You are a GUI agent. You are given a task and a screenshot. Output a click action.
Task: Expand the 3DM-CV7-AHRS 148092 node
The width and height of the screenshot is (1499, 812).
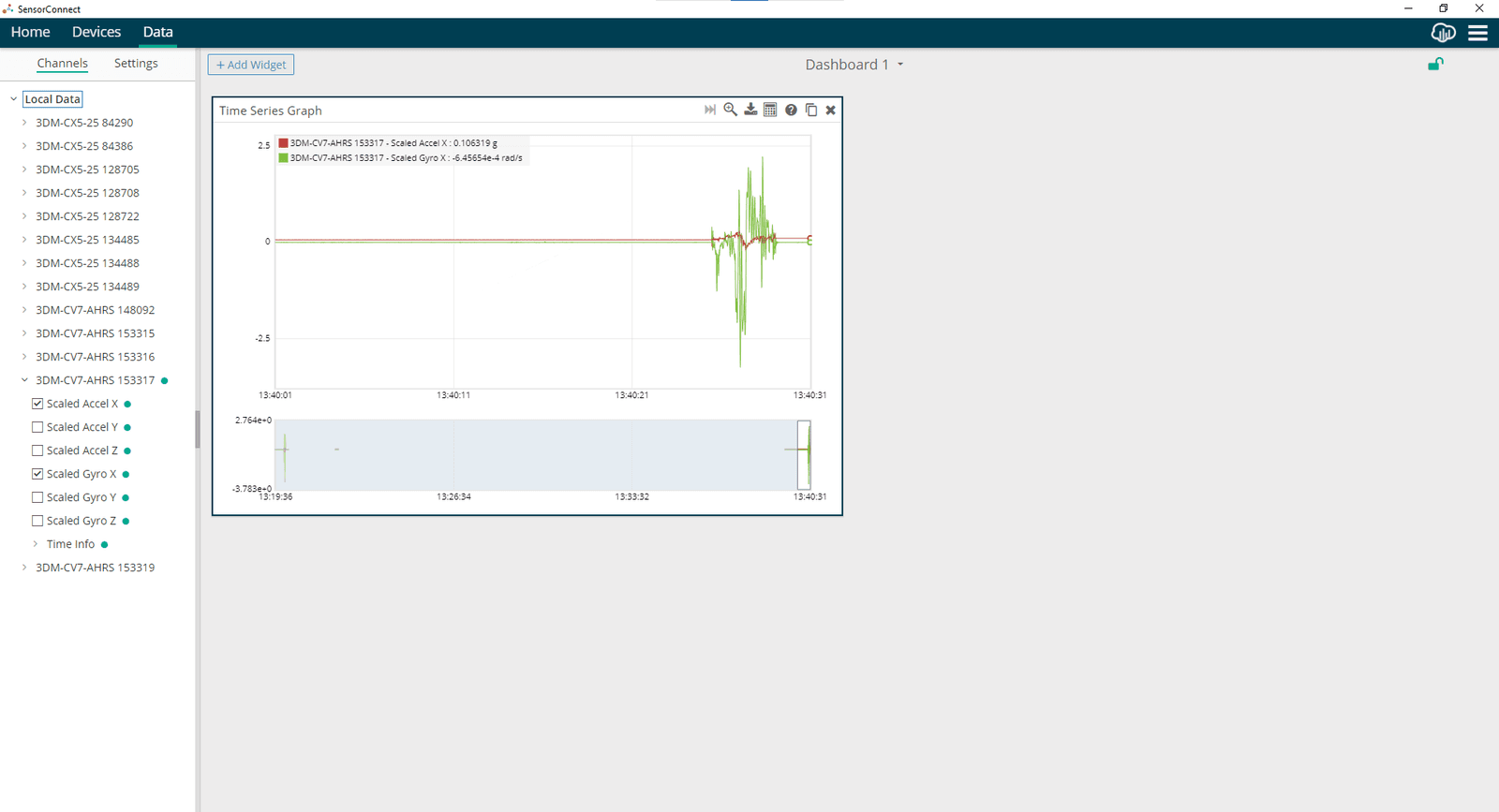[24, 309]
